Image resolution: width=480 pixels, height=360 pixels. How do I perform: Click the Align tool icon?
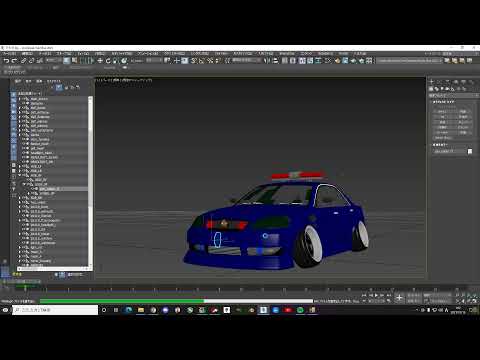pyautogui.click(x=275, y=61)
